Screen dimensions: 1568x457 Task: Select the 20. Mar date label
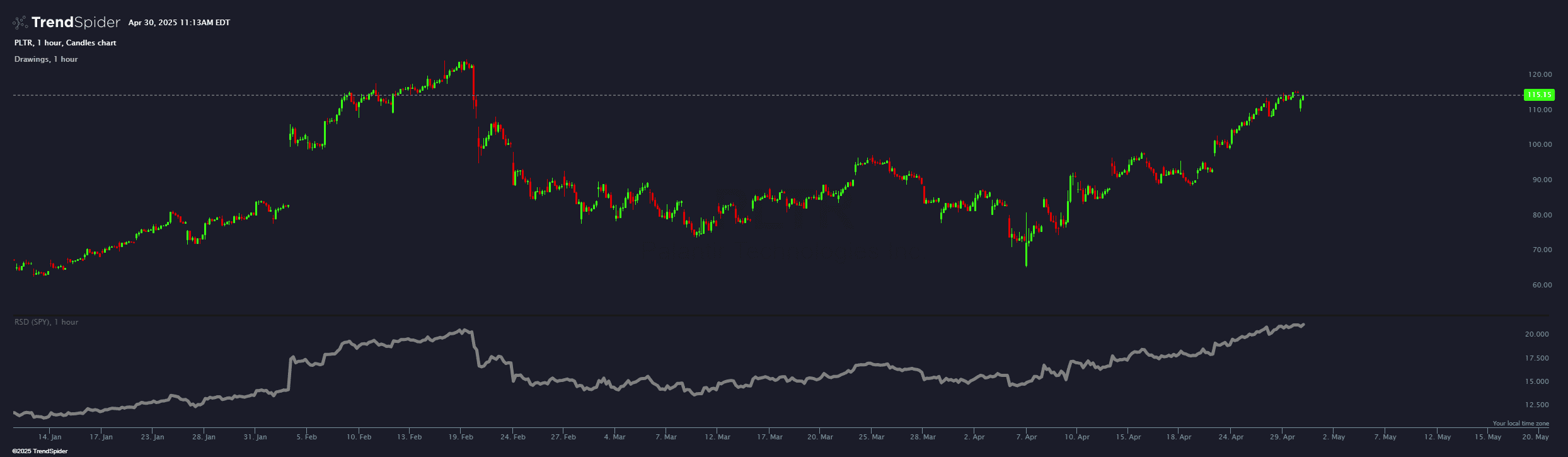pyautogui.click(x=820, y=437)
